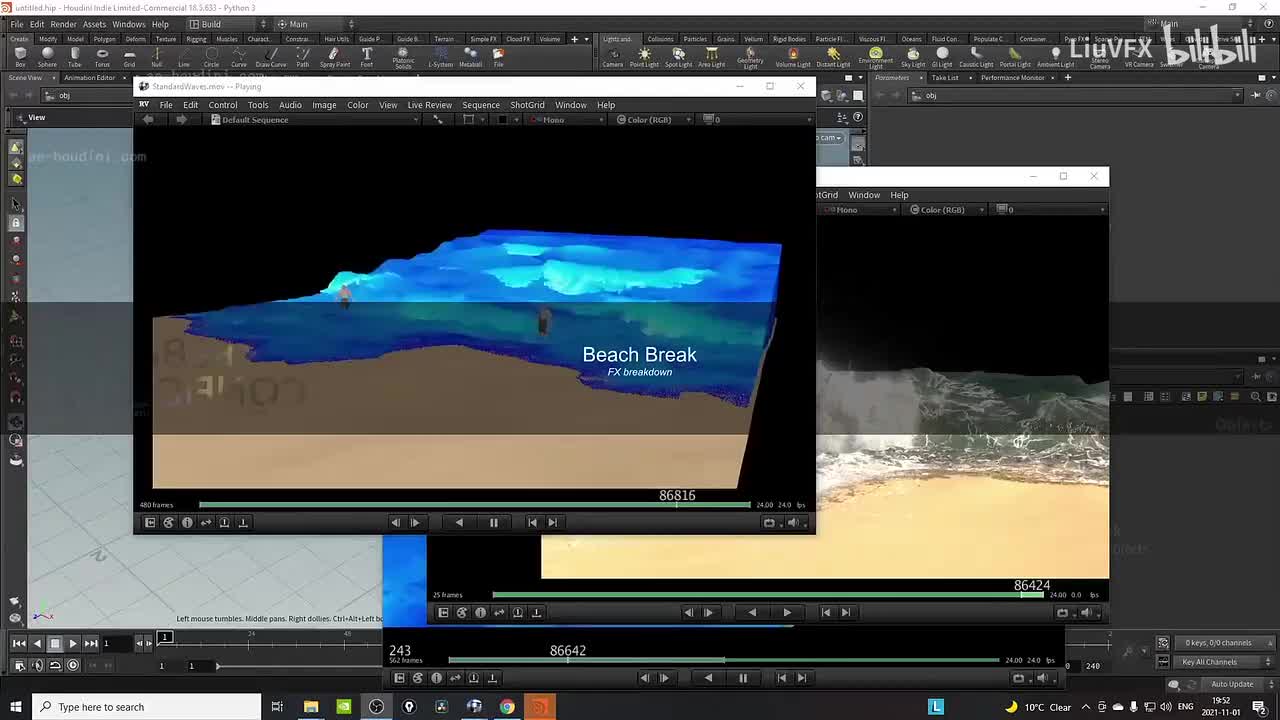This screenshot has height=720, width=1280.
Task: Pause playback in StandardWaves.mov RV window
Action: pos(493,522)
